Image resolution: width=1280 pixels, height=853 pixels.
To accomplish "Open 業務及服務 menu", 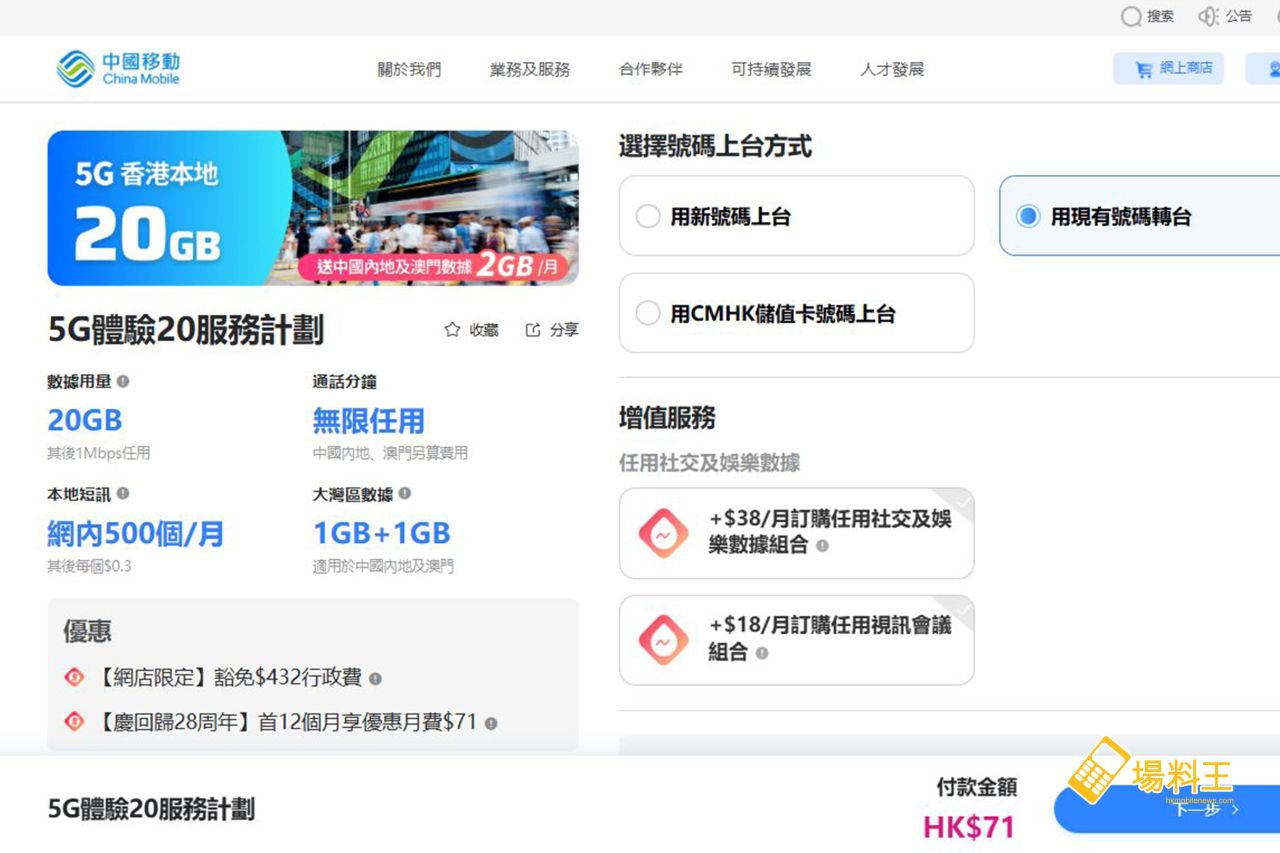I will (x=529, y=70).
